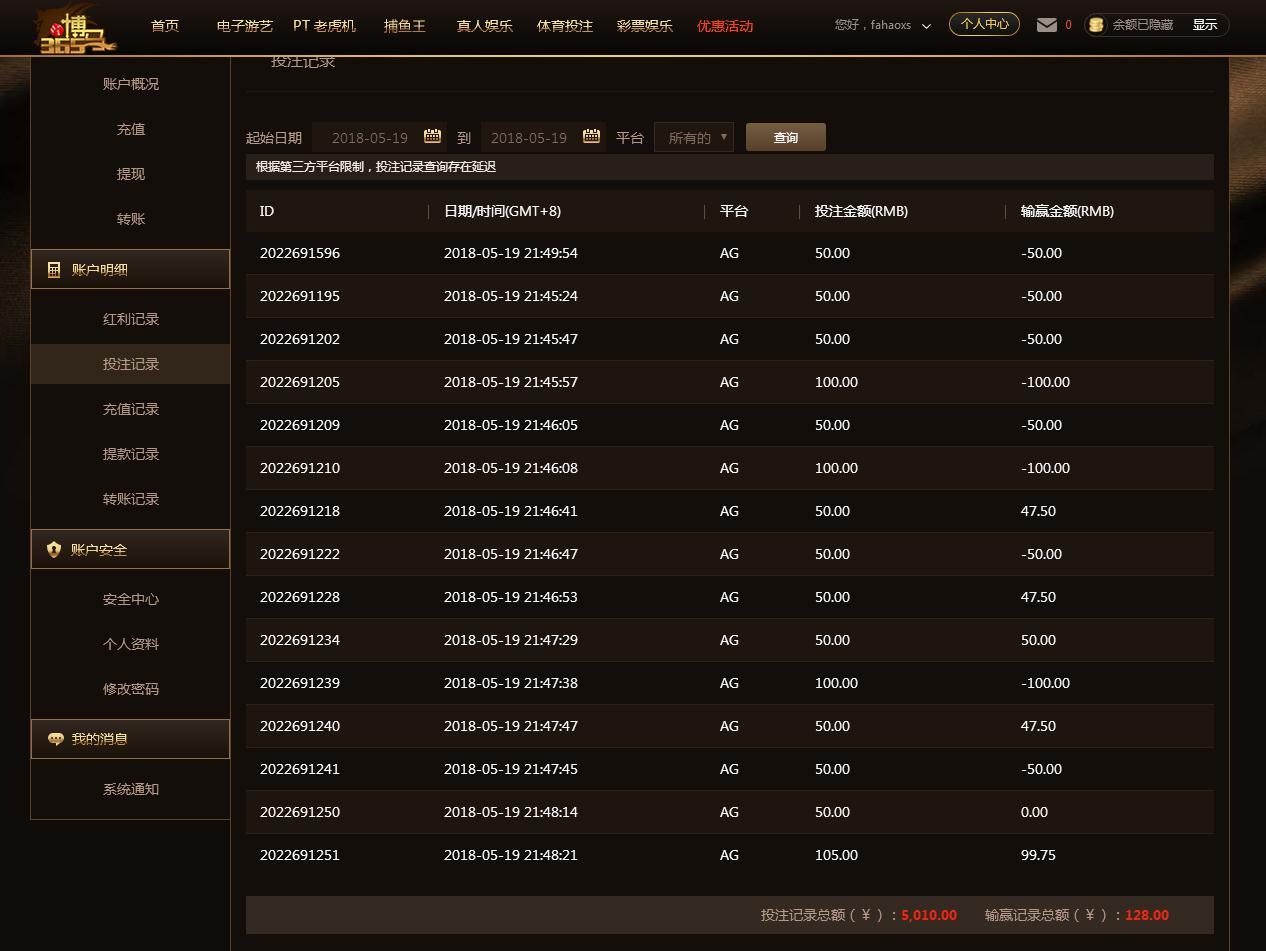The height and width of the screenshot is (951, 1266).
Task: Open 个人资料 in sidebar
Action: click(131, 644)
